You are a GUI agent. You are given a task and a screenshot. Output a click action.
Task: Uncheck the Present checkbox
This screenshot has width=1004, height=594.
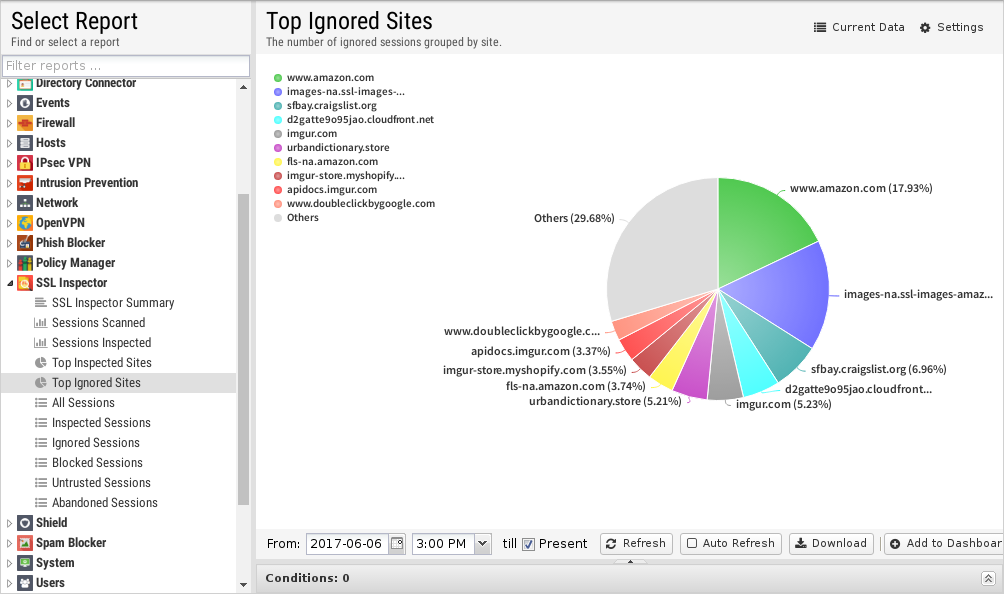(x=528, y=544)
